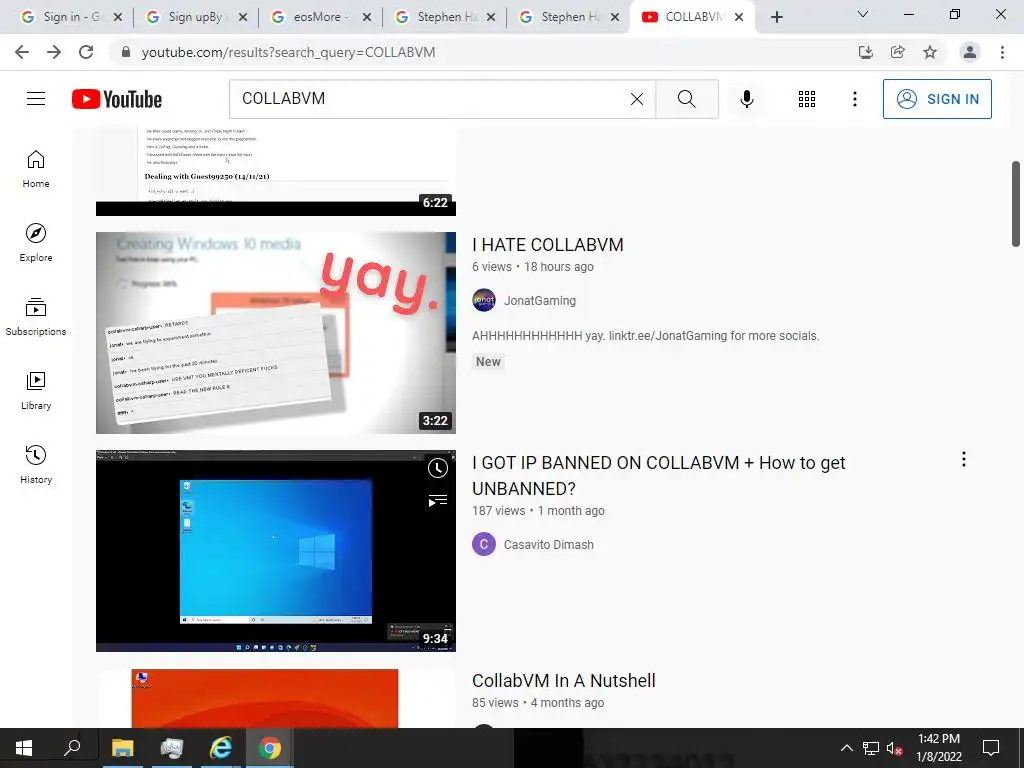The width and height of the screenshot is (1024, 768).
Task: Click the page vertical scrollbar thumb
Action: point(1016,204)
